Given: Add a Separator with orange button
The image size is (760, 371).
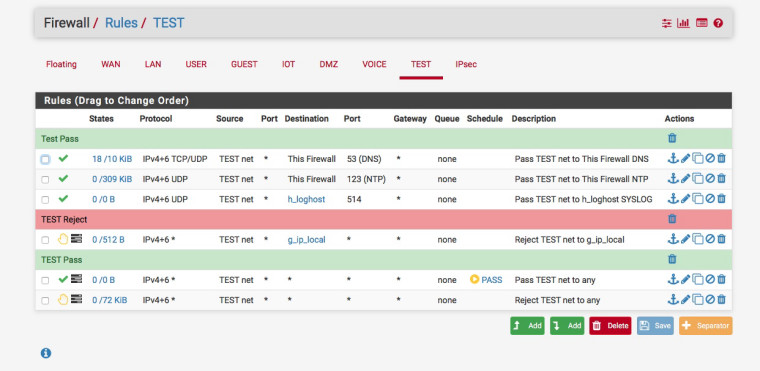Looking at the screenshot, I should (706, 326).
